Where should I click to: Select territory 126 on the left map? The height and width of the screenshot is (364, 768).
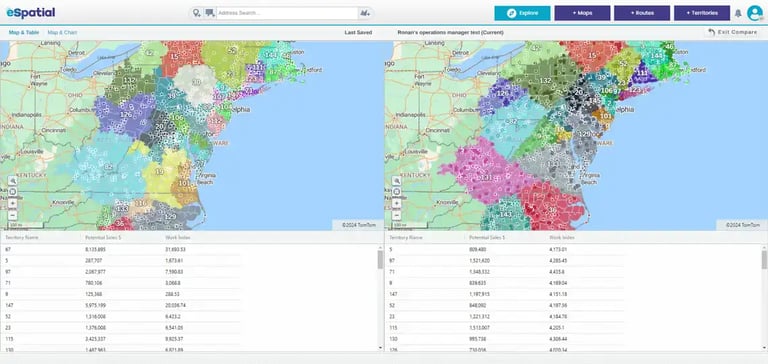tap(126, 115)
